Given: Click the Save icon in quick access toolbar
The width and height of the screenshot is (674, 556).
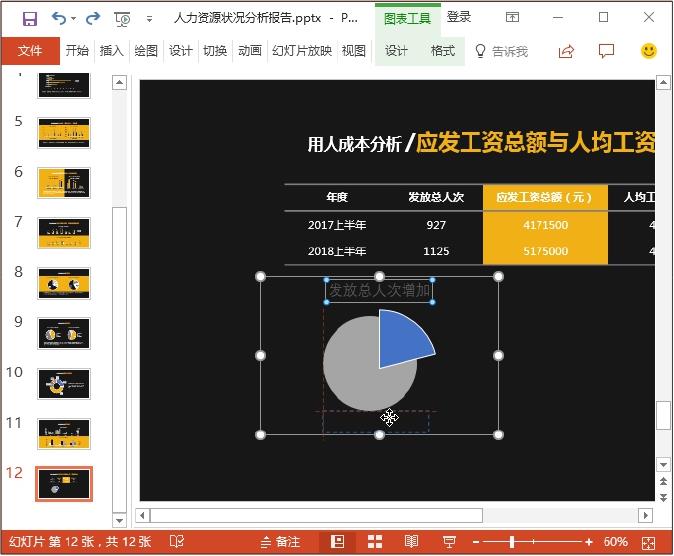Looking at the screenshot, I should (x=29, y=18).
